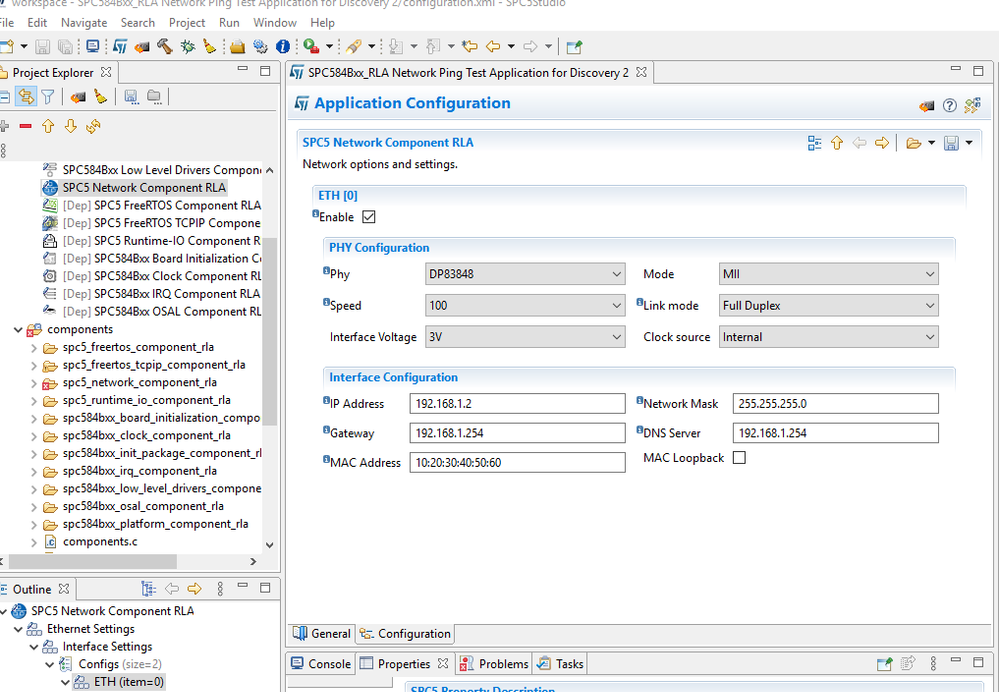Click the main toolbar generate chip icon
This screenshot has width=999, height=692.
click(x=143, y=47)
